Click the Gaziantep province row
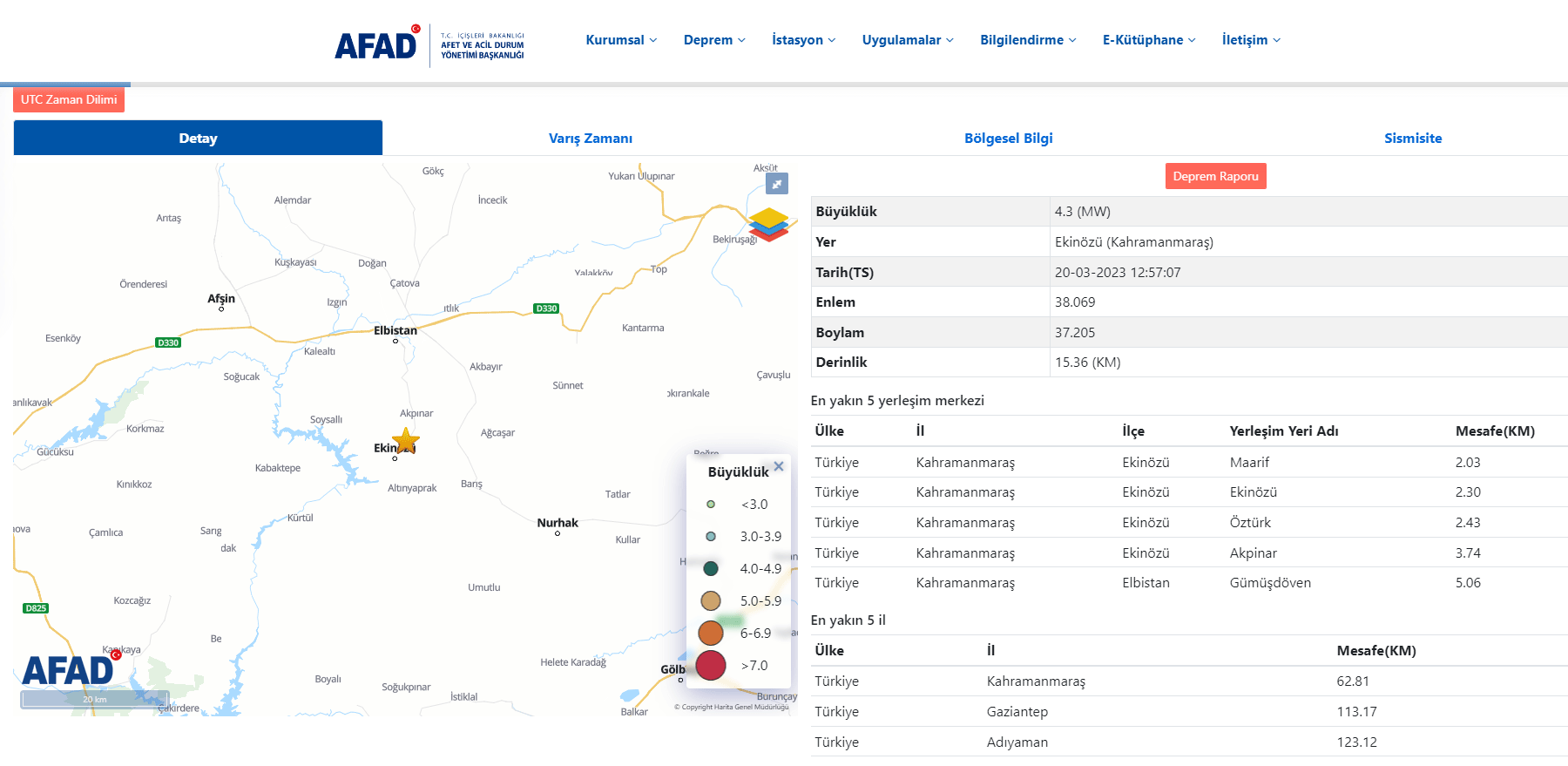 (1189, 712)
